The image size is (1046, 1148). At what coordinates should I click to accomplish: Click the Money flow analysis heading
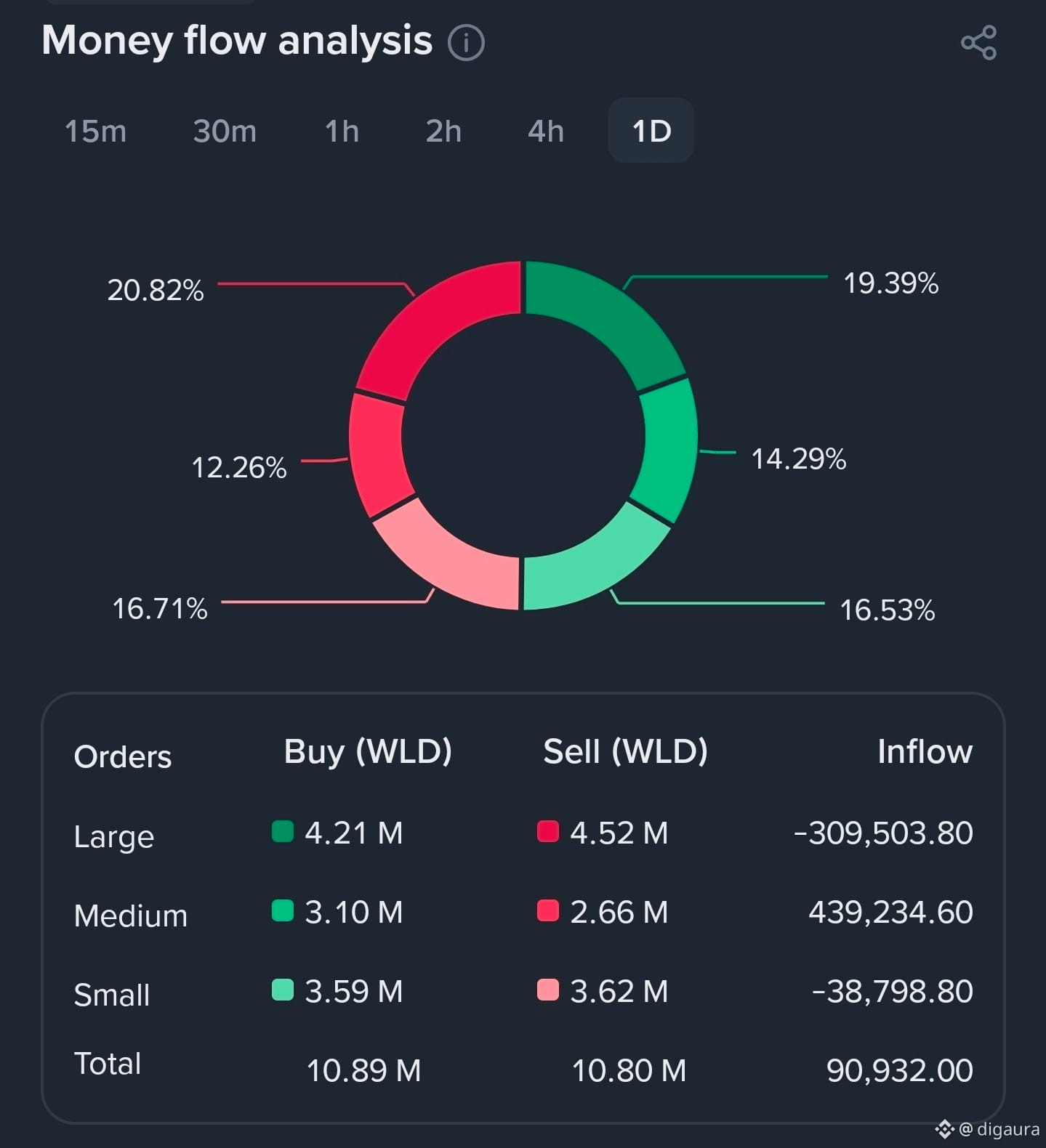pyautogui.click(x=237, y=40)
